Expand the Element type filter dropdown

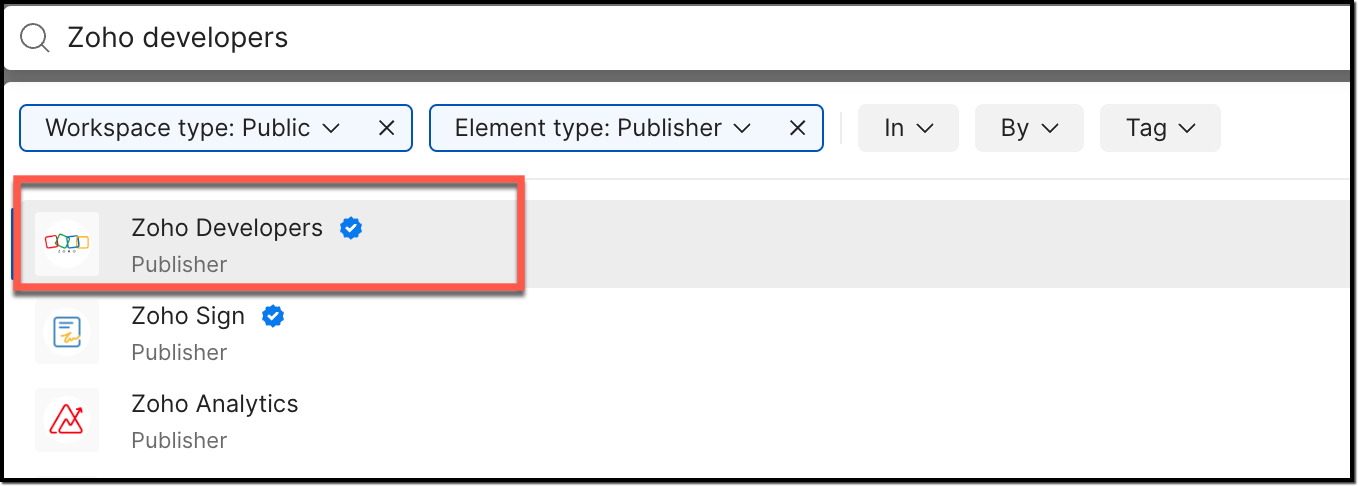point(742,128)
